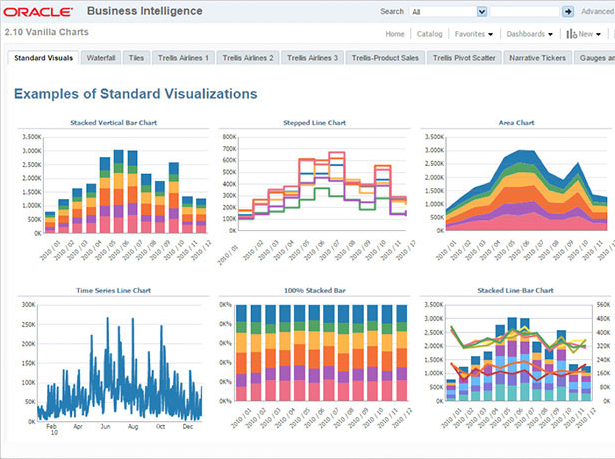Click the Oracle logo

click(38, 12)
